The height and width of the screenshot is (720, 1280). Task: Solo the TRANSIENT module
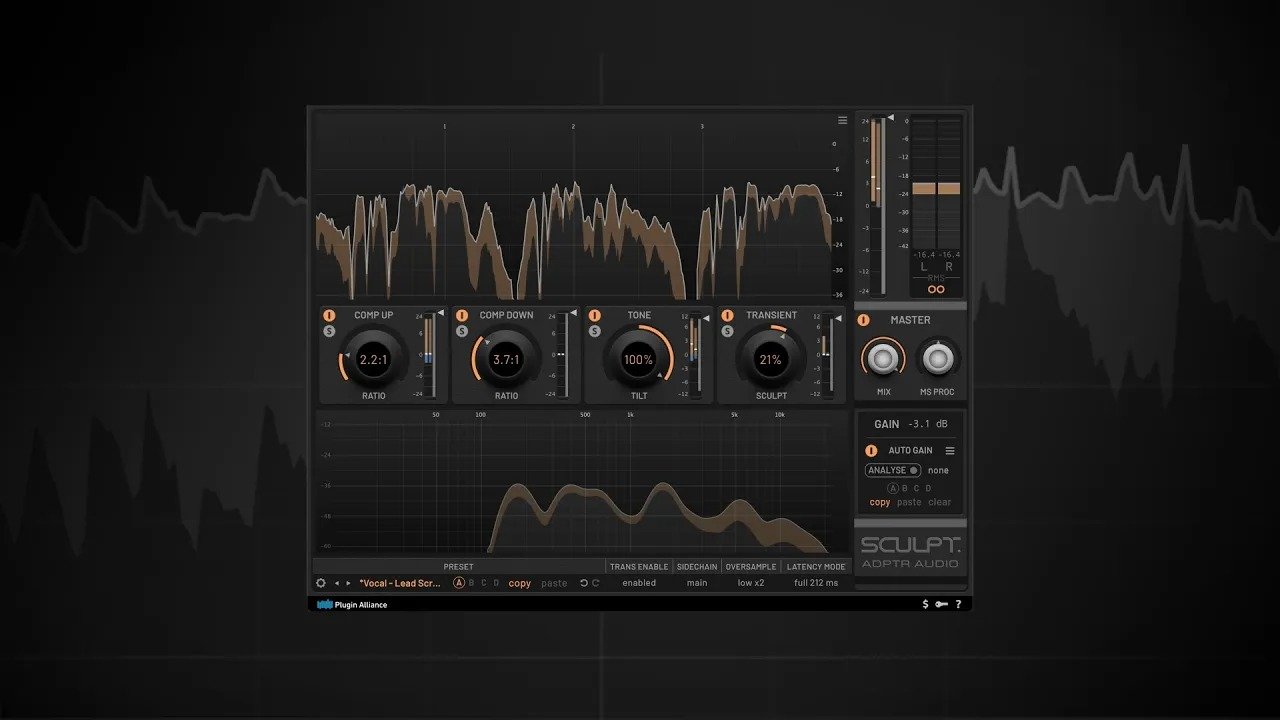727,331
